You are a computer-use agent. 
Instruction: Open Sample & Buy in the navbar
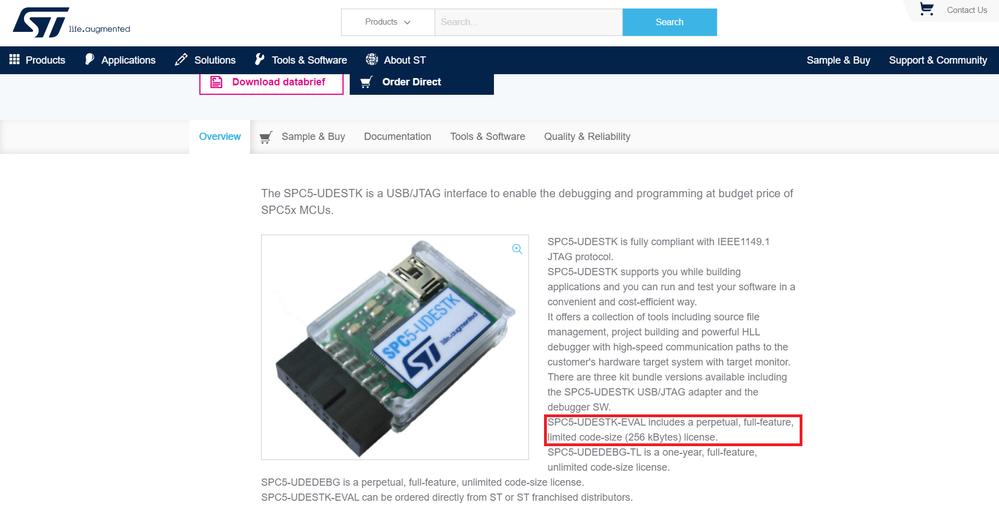838,60
